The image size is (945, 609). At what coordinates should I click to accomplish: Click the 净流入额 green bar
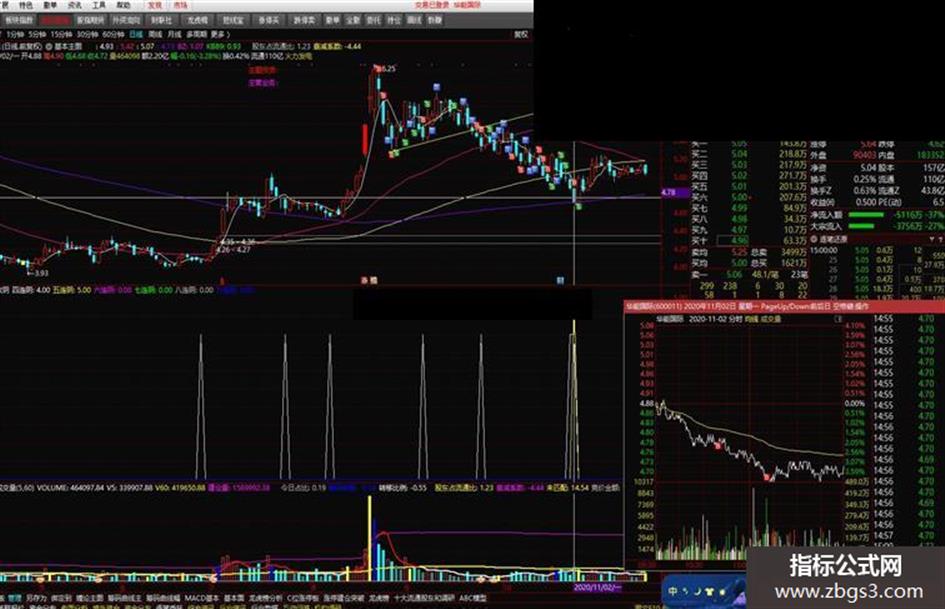tap(865, 215)
